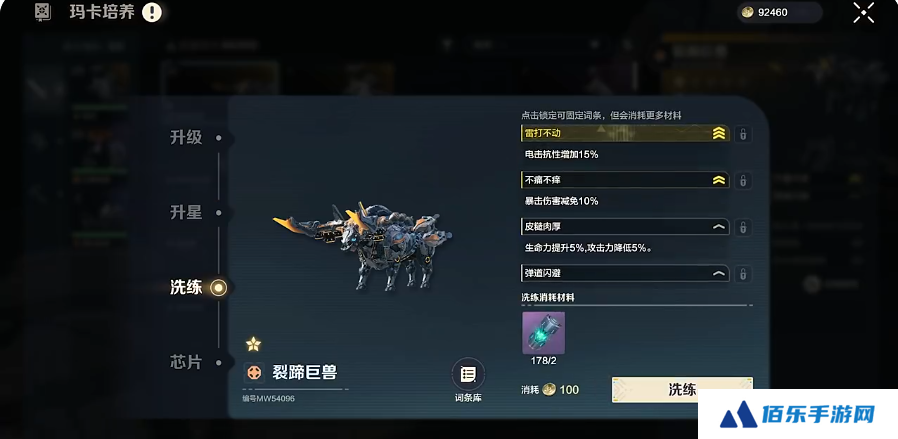Click the exclamation info icon beside 玛卡培养
The width and height of the screenshot is (898, 439).
tap(152, 12)
